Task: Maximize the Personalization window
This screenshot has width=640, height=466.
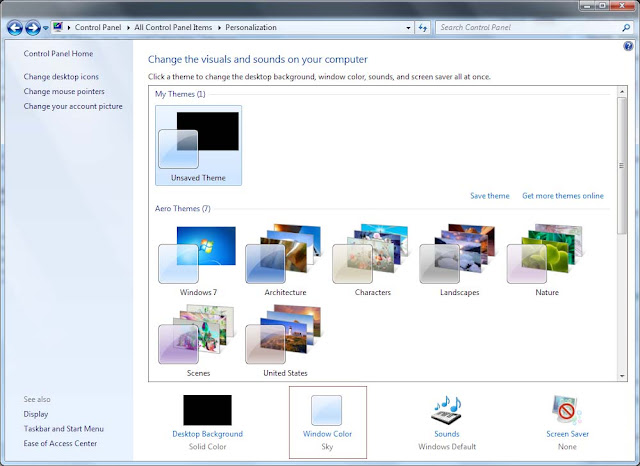Action: click(x=602, y=5)
